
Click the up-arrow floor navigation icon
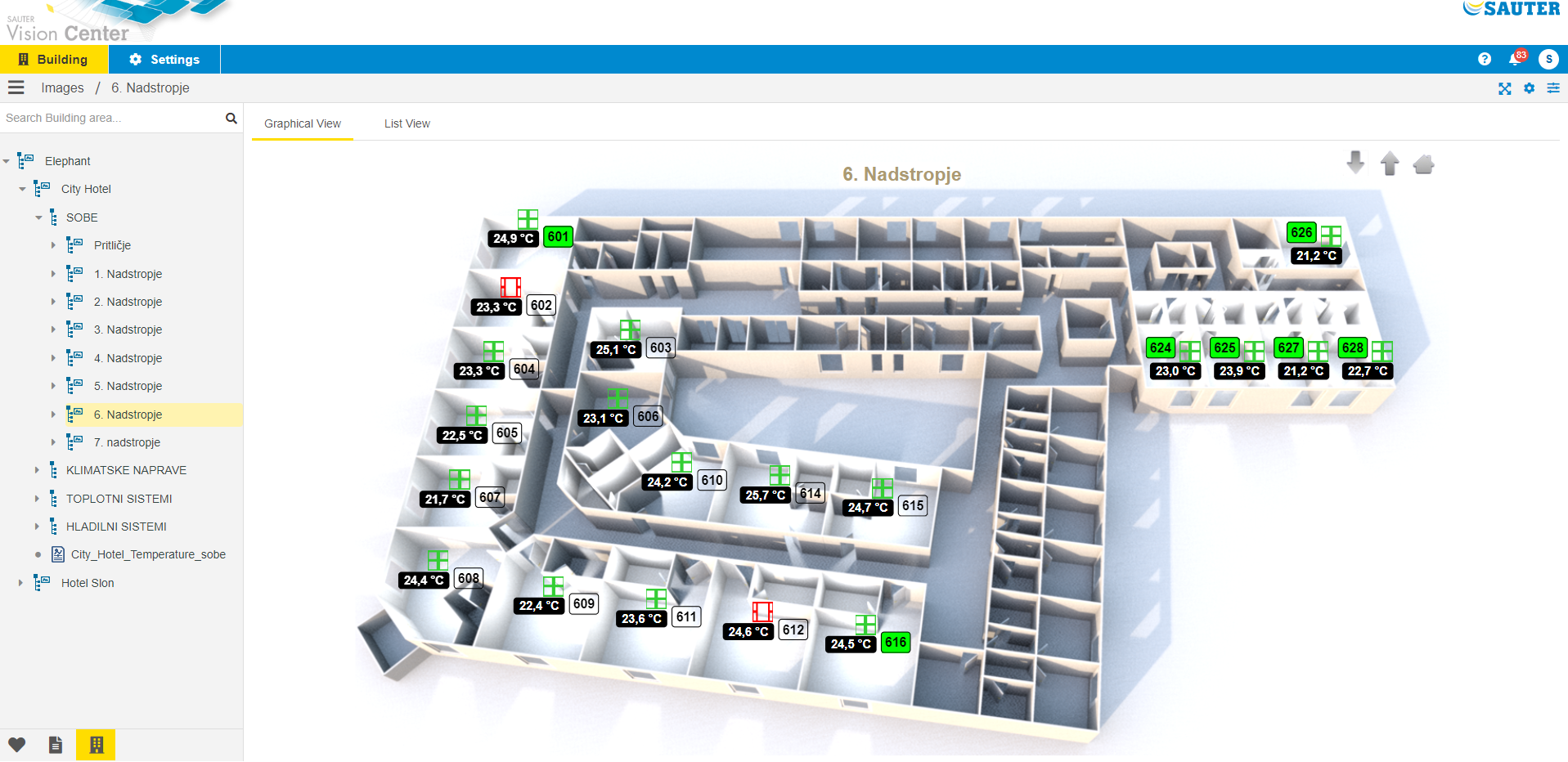[x=1390, y=164]
